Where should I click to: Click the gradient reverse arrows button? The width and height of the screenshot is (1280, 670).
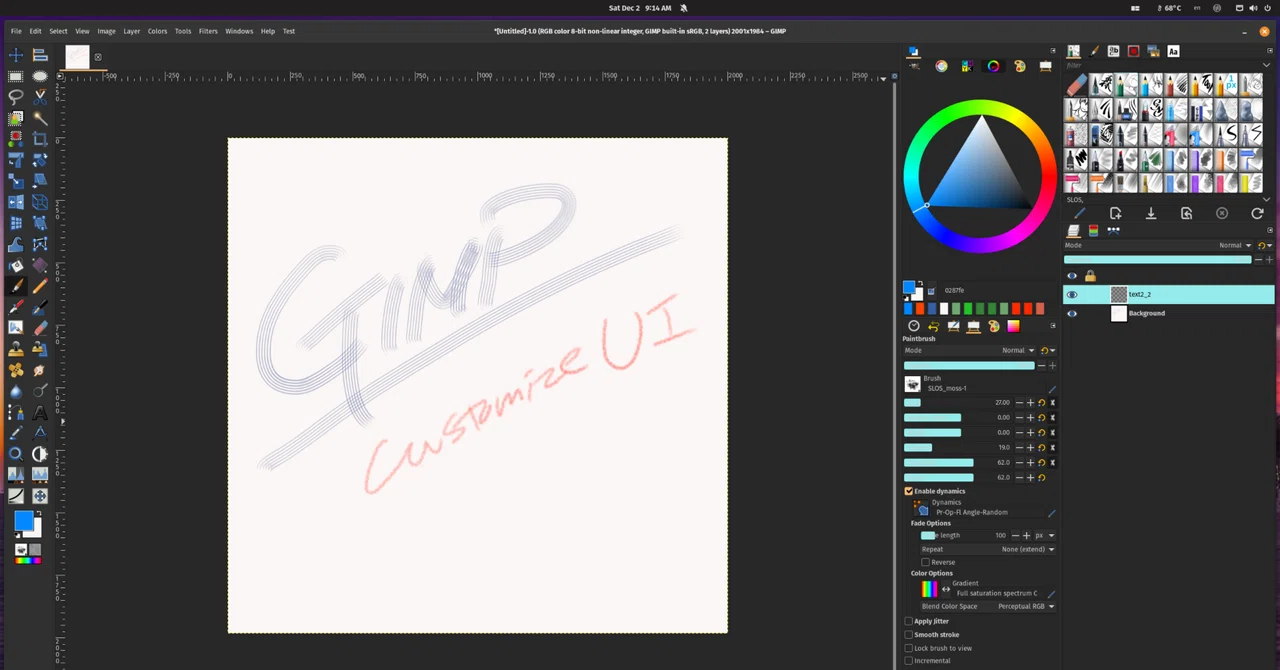click(x=946, y=589)
